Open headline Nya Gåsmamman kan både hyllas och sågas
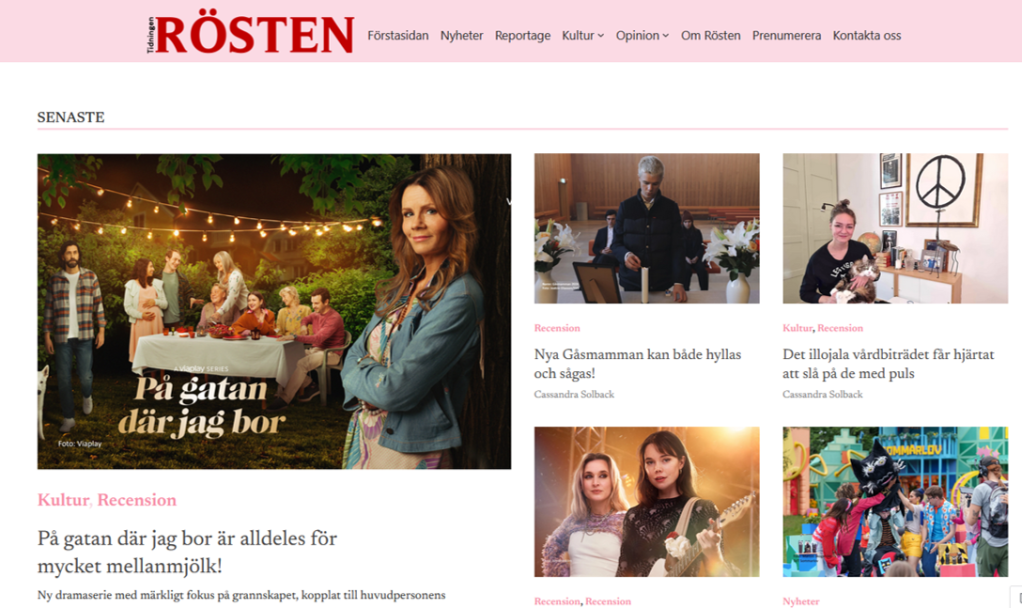The width and height of the screenshot is (1022, 608). (637, 364)
